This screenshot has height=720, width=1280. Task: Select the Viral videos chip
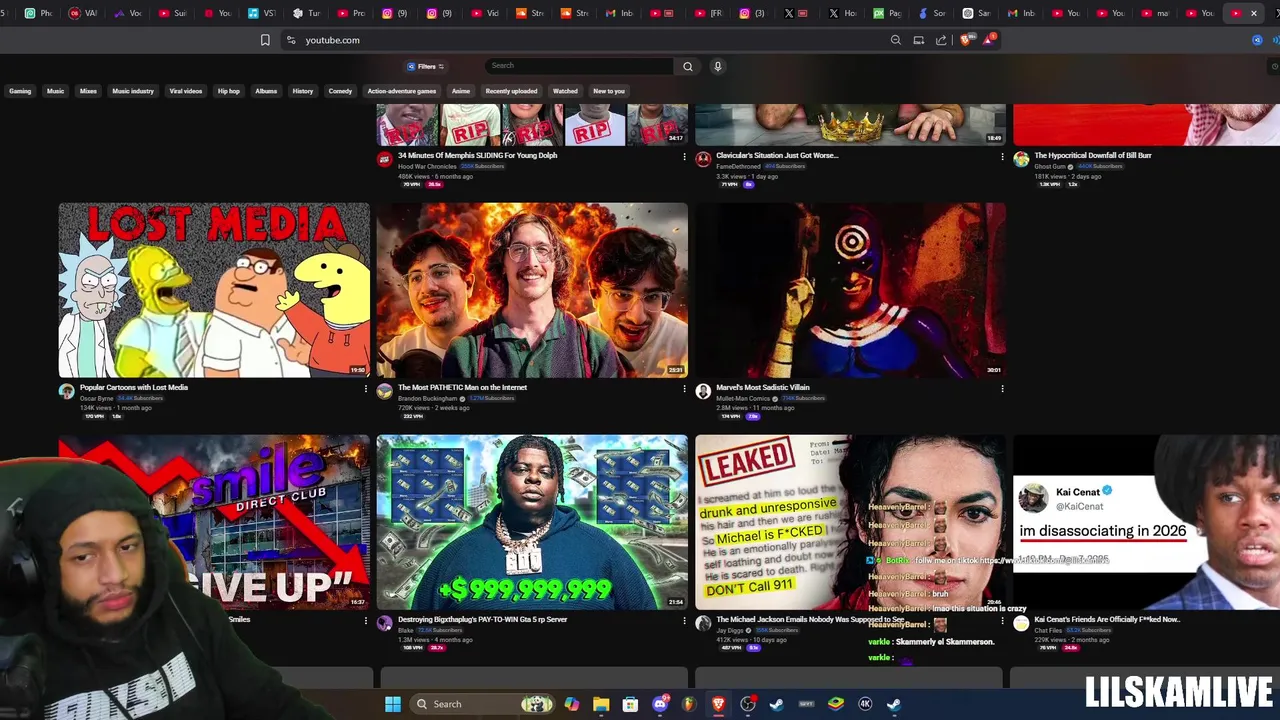point(185,91)
